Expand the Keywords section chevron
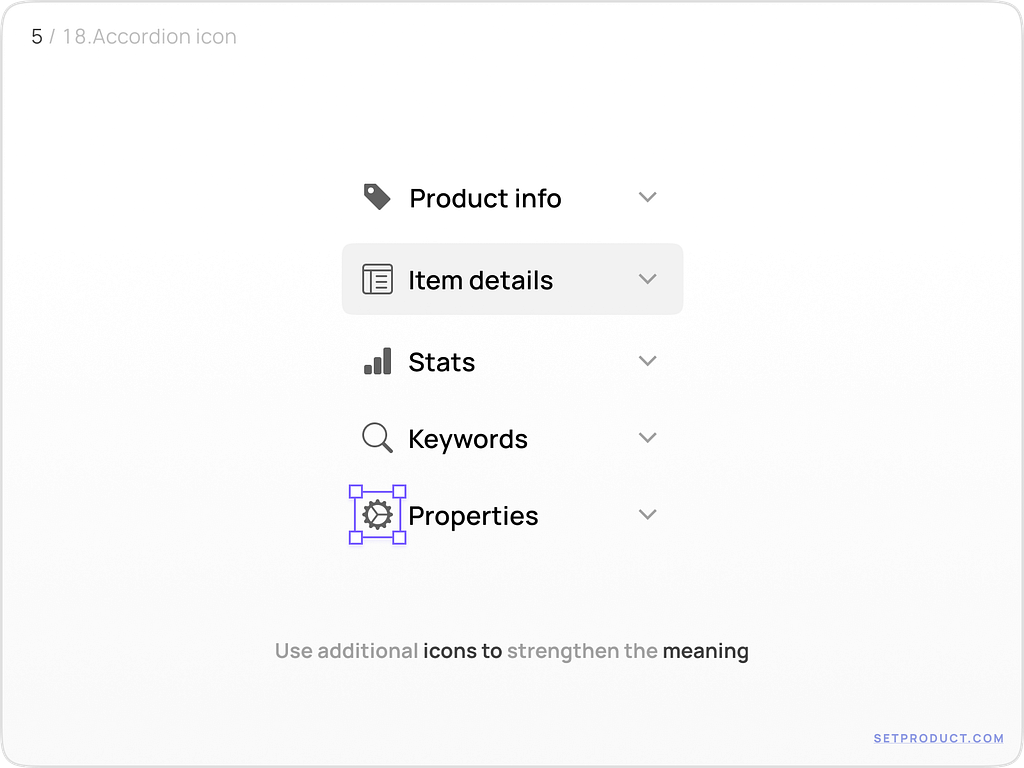Screen dimensions: 1024x768 click(x=648, y=438)
